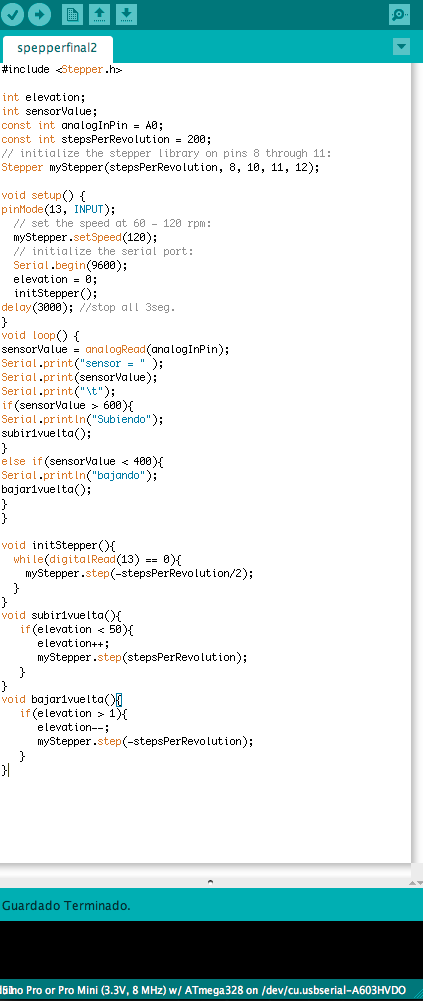The height and width of the screenshot is (1001, 423).
Task: Click the console divider collapse arrow
Action: 211,882
